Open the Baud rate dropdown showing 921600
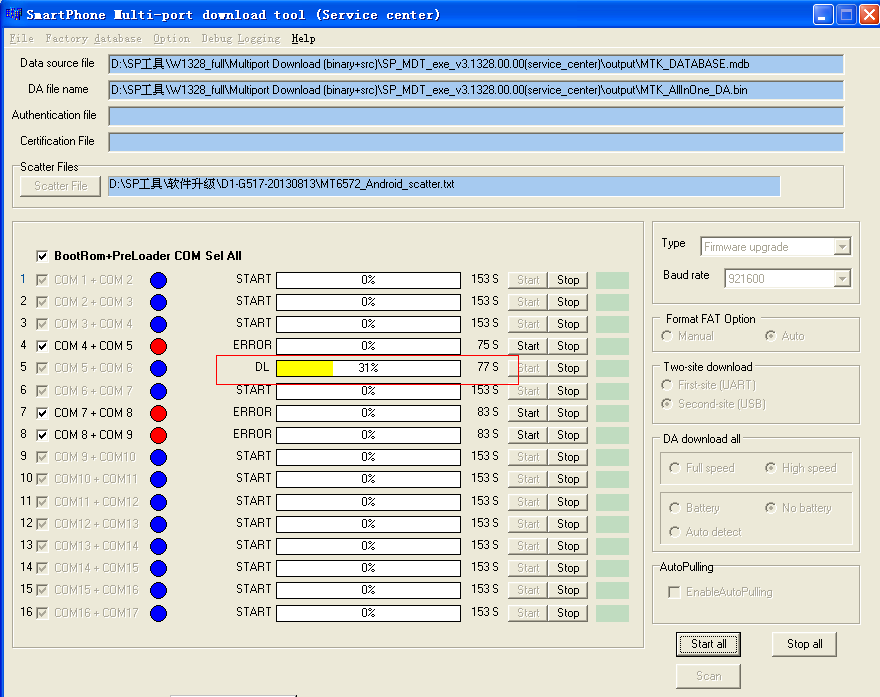 pyautogui.click(x=787, y=278)
